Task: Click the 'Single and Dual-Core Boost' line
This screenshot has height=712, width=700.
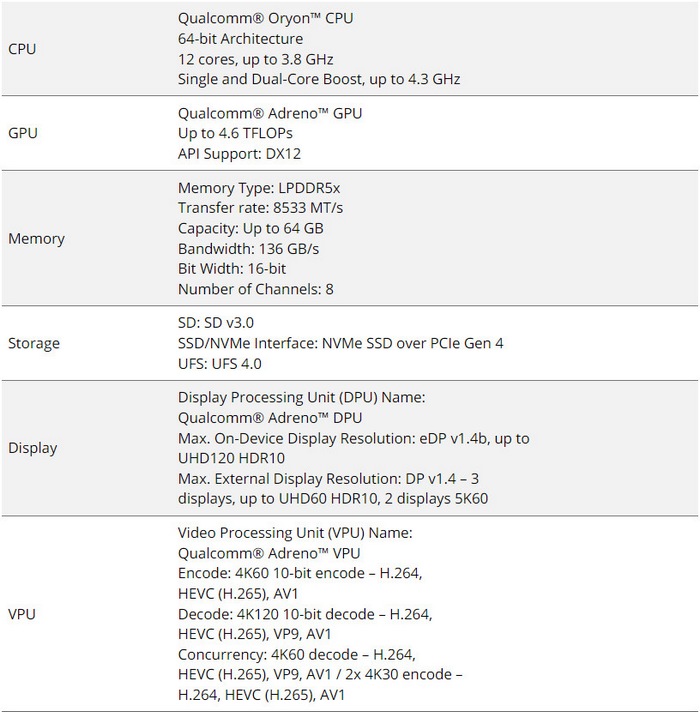Action: click(x=319, y=79)
